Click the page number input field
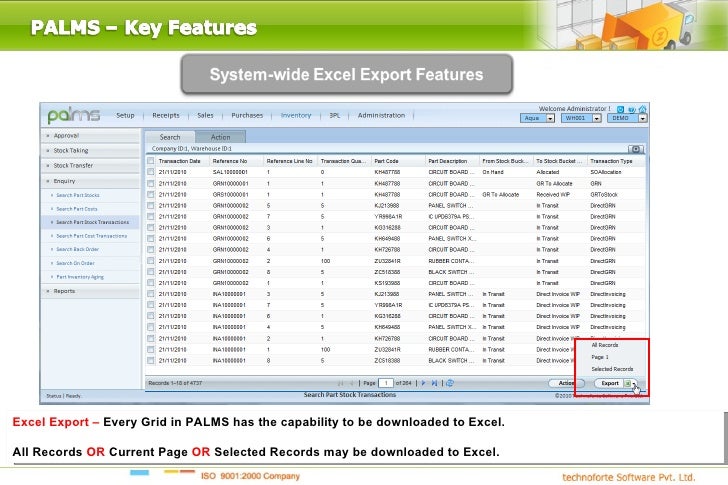Image resolution: width=728 pixels, height=485 pixels. 385,383
